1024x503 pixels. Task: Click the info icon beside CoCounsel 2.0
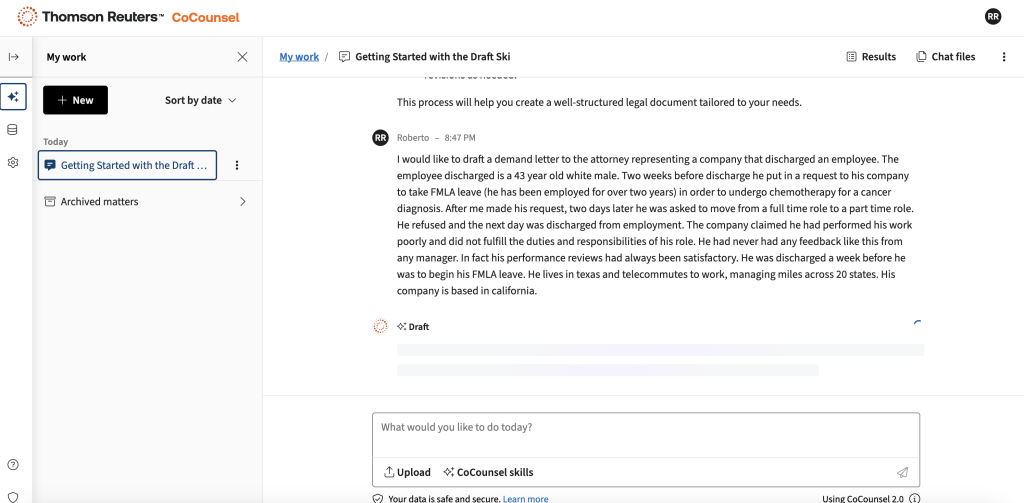click(x=914, y=498)
